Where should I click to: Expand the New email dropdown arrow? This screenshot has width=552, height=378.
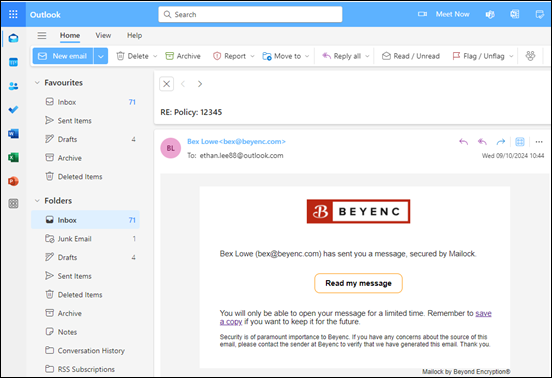click(x=101, y=56)
